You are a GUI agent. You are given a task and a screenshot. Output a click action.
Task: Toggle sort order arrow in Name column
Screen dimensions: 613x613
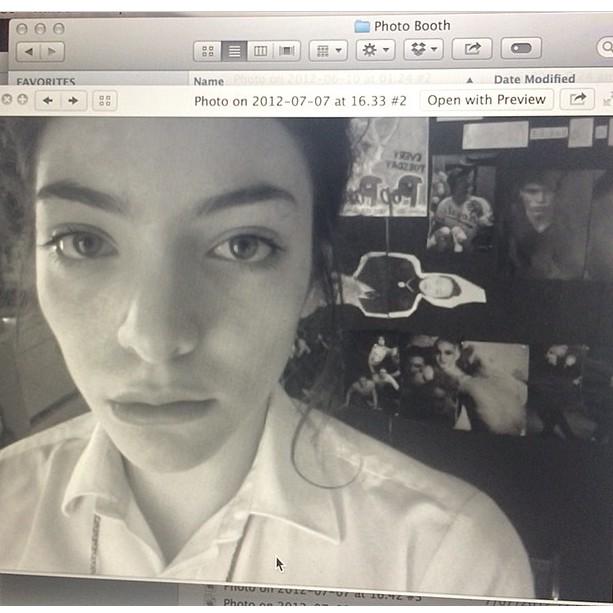[x=470, y=80]
